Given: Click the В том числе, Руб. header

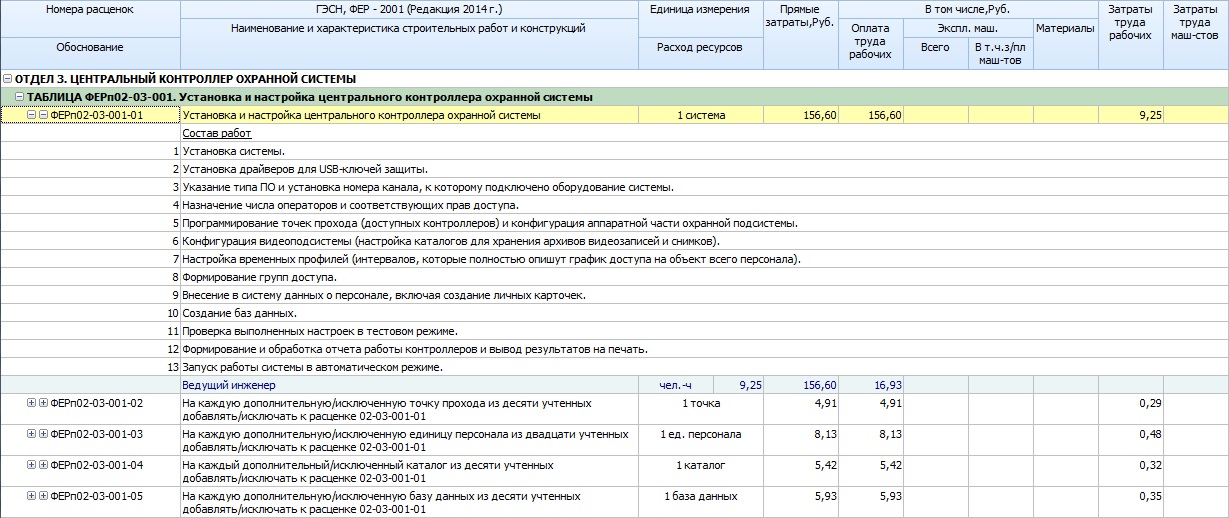Looking at the screenshot, I should click(x=968, y=9).
